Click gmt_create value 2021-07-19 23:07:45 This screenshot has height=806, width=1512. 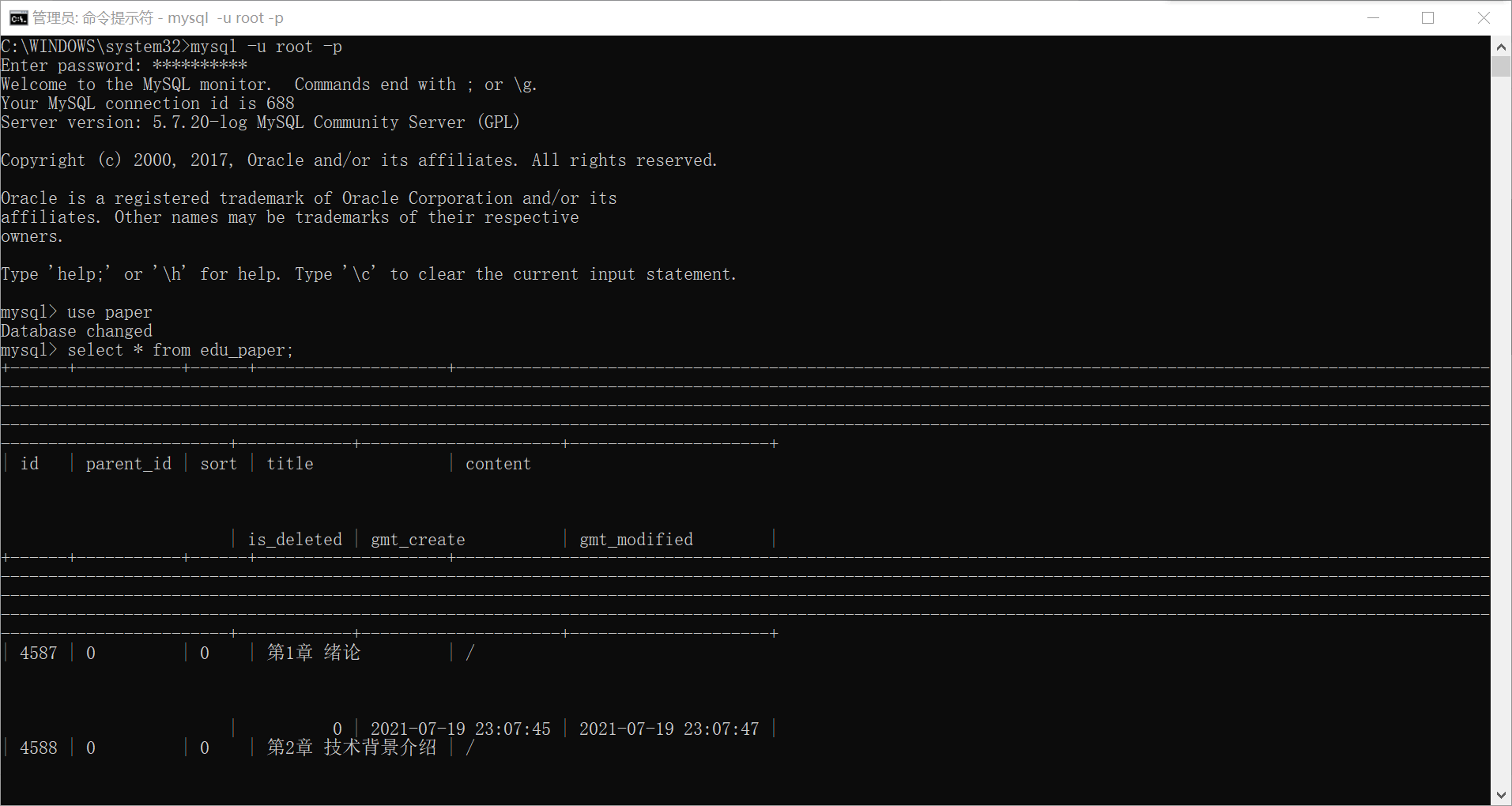(461, 729)
